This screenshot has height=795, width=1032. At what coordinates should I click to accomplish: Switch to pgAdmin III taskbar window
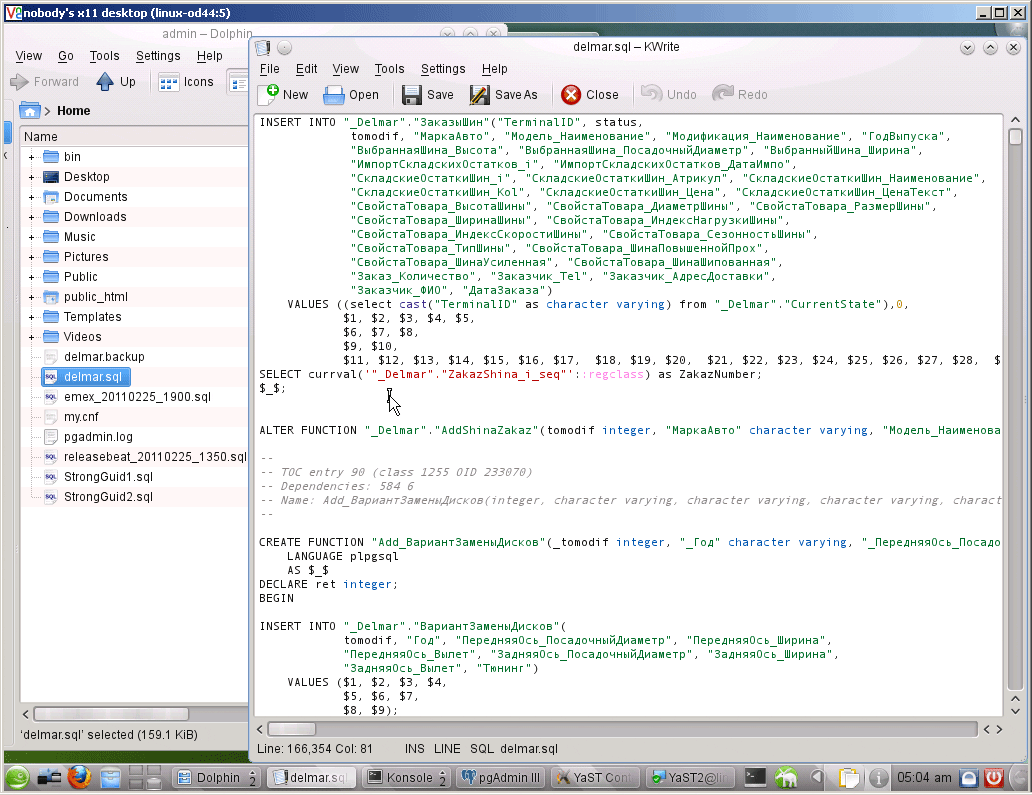499,777
